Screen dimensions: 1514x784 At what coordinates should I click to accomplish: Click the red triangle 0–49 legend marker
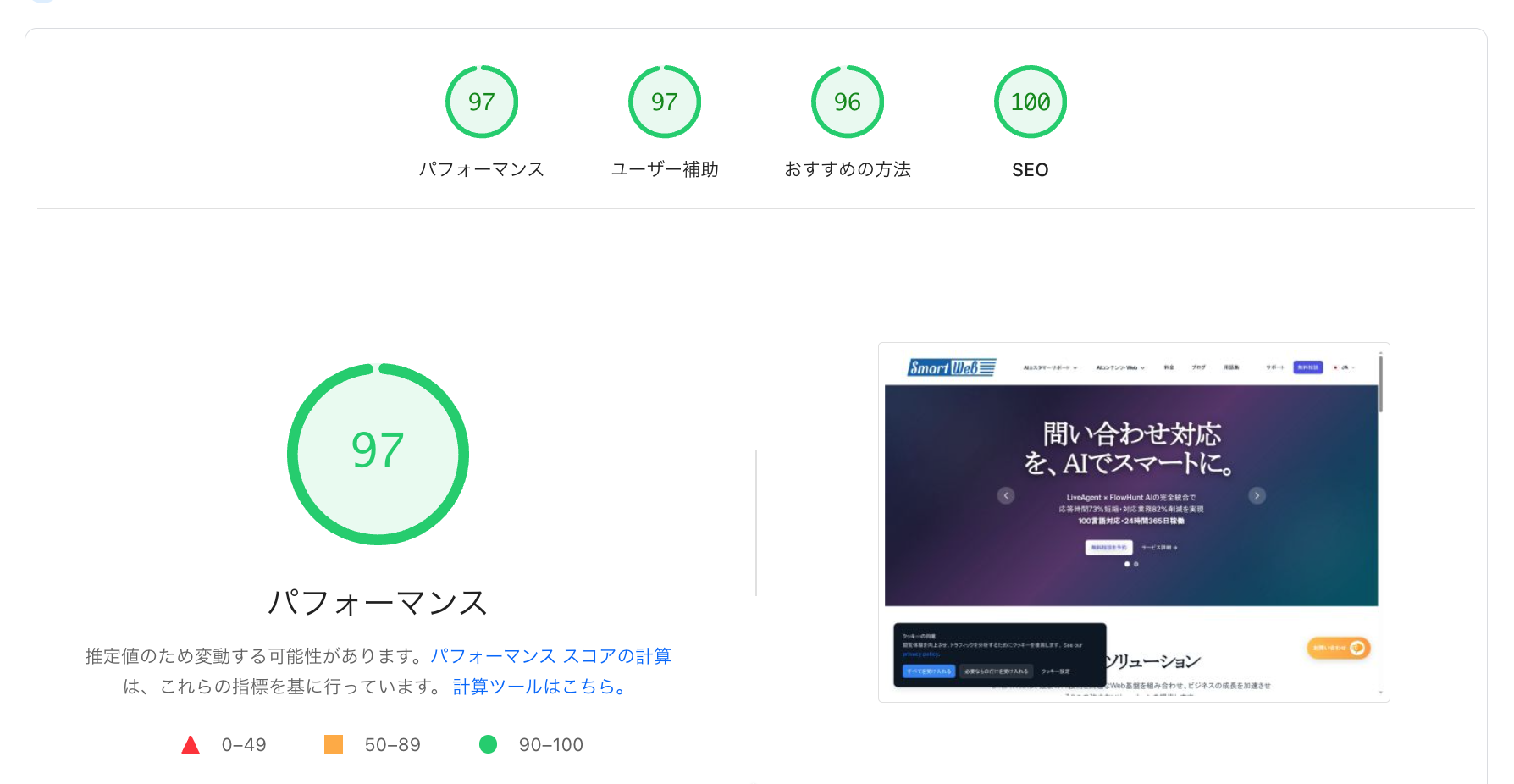tap(191, 744)
